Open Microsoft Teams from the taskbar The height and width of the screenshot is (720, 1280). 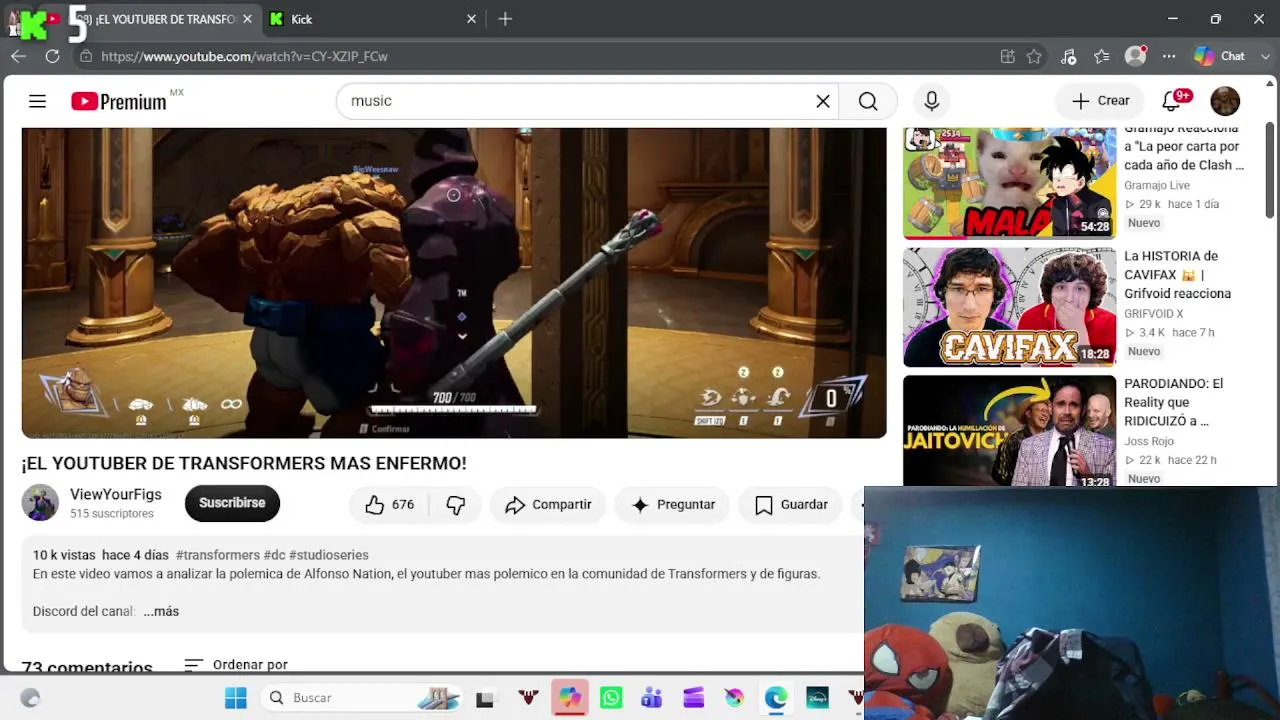coord(652,698)
